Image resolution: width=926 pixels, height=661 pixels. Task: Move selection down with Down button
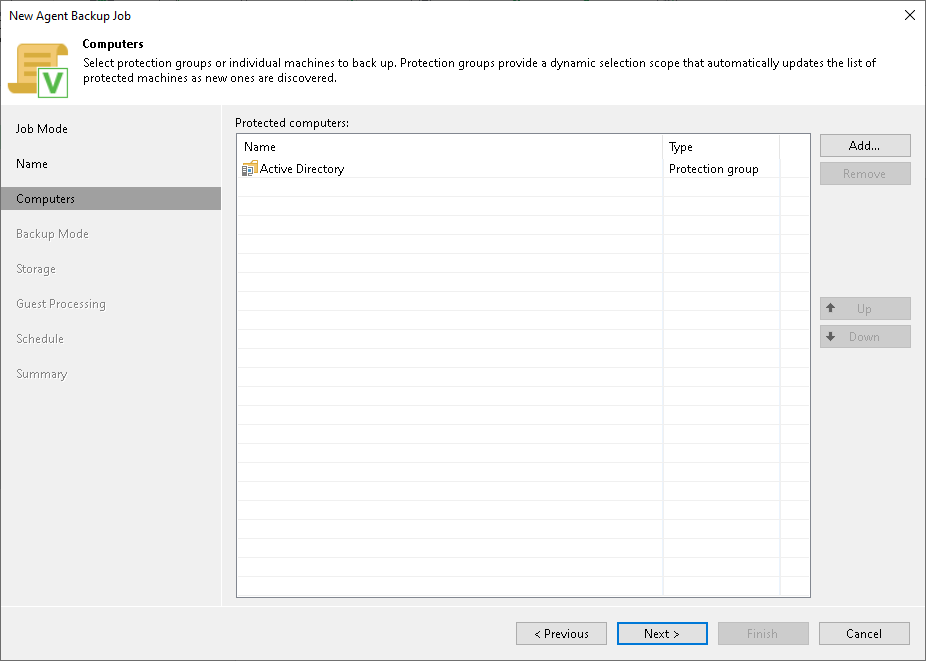coord(864,336)
